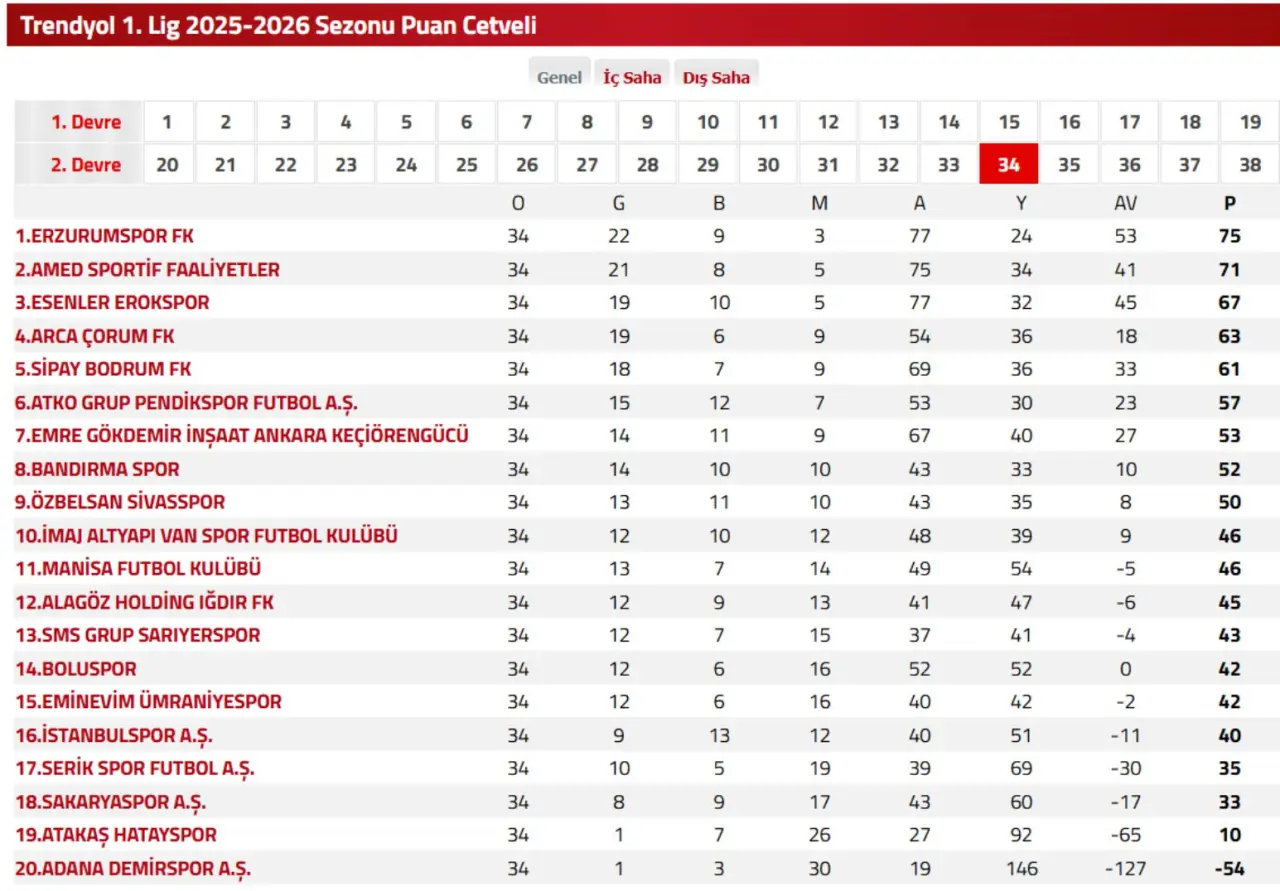Image resolution: width=1280 pixels, height=891 pixels.
Task: Open Amed Sportif Faaliyetler team page
Action: [x=147, y=269]
